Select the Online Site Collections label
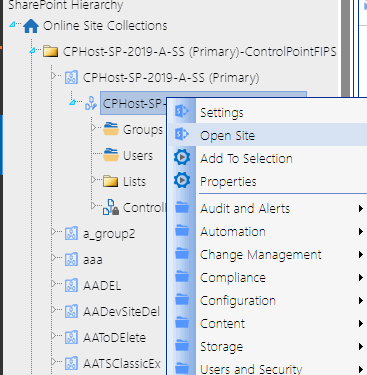The height and width of the screenshot is (375, 367). click(x=105, y=26)
